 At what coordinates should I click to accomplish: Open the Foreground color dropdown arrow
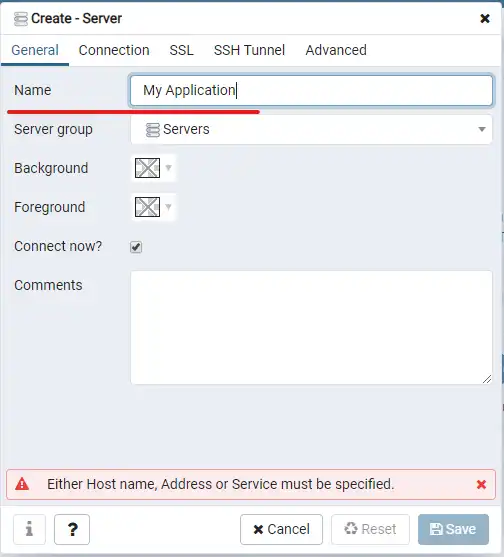tap(168, 207)
